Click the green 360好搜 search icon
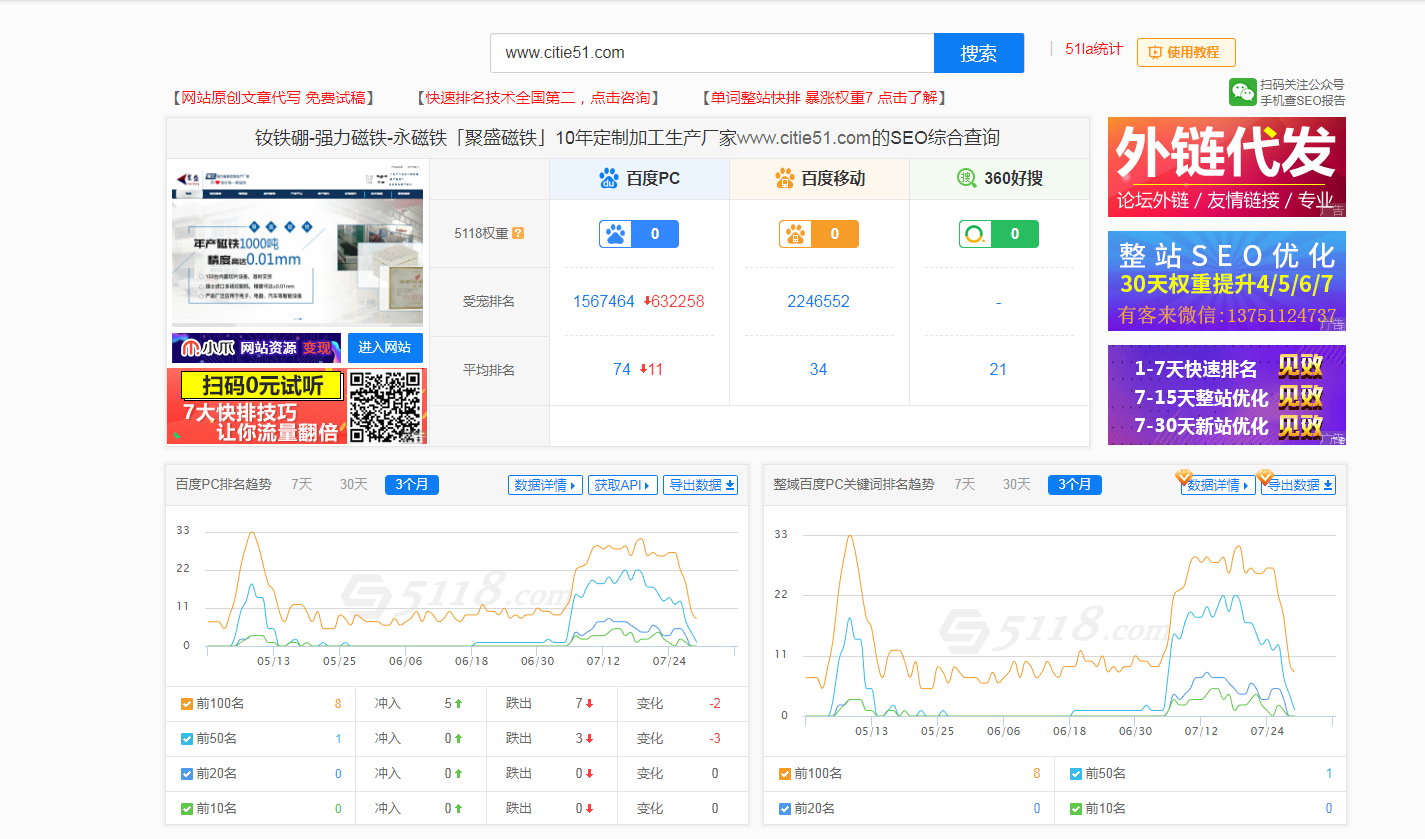1425x839 pixels. (966, 178)
